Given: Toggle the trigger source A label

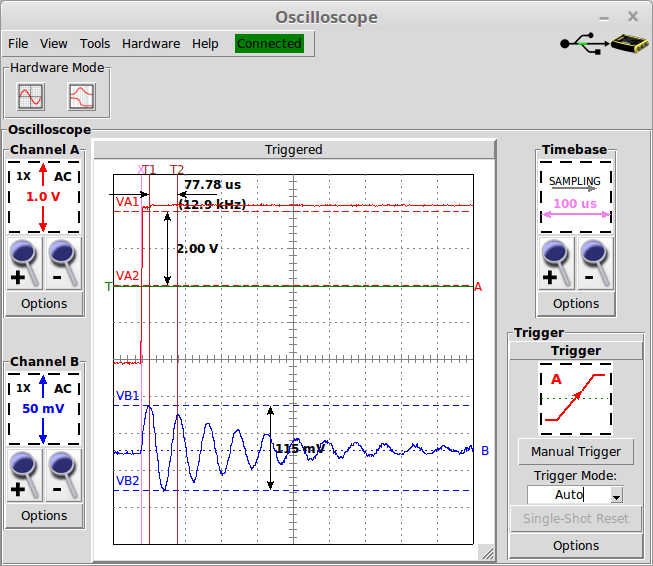Looking at the screenshot, I should tap(556, 379).
